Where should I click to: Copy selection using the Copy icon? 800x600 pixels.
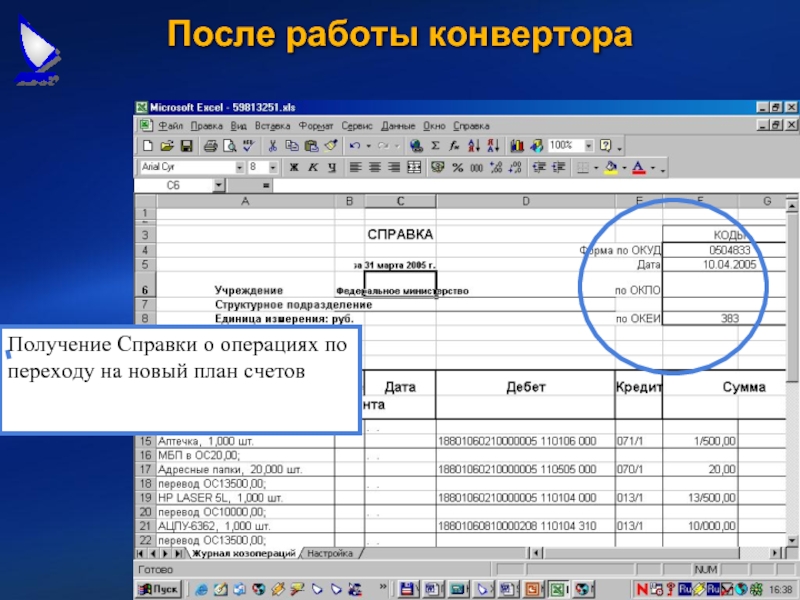292,146
